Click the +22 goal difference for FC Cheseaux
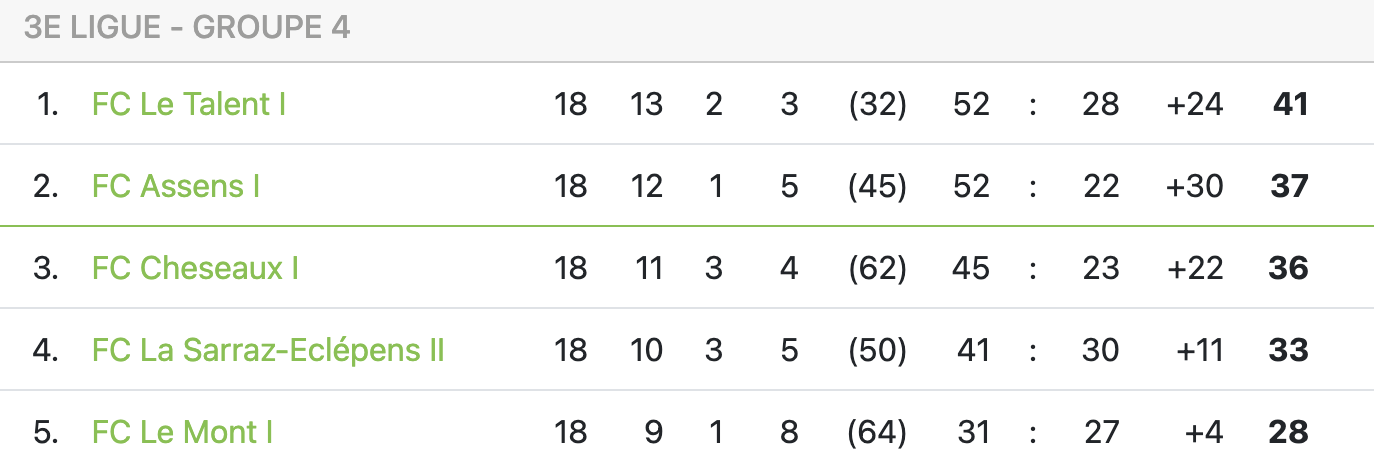 pyautogui.click(x=1194, y=268)
